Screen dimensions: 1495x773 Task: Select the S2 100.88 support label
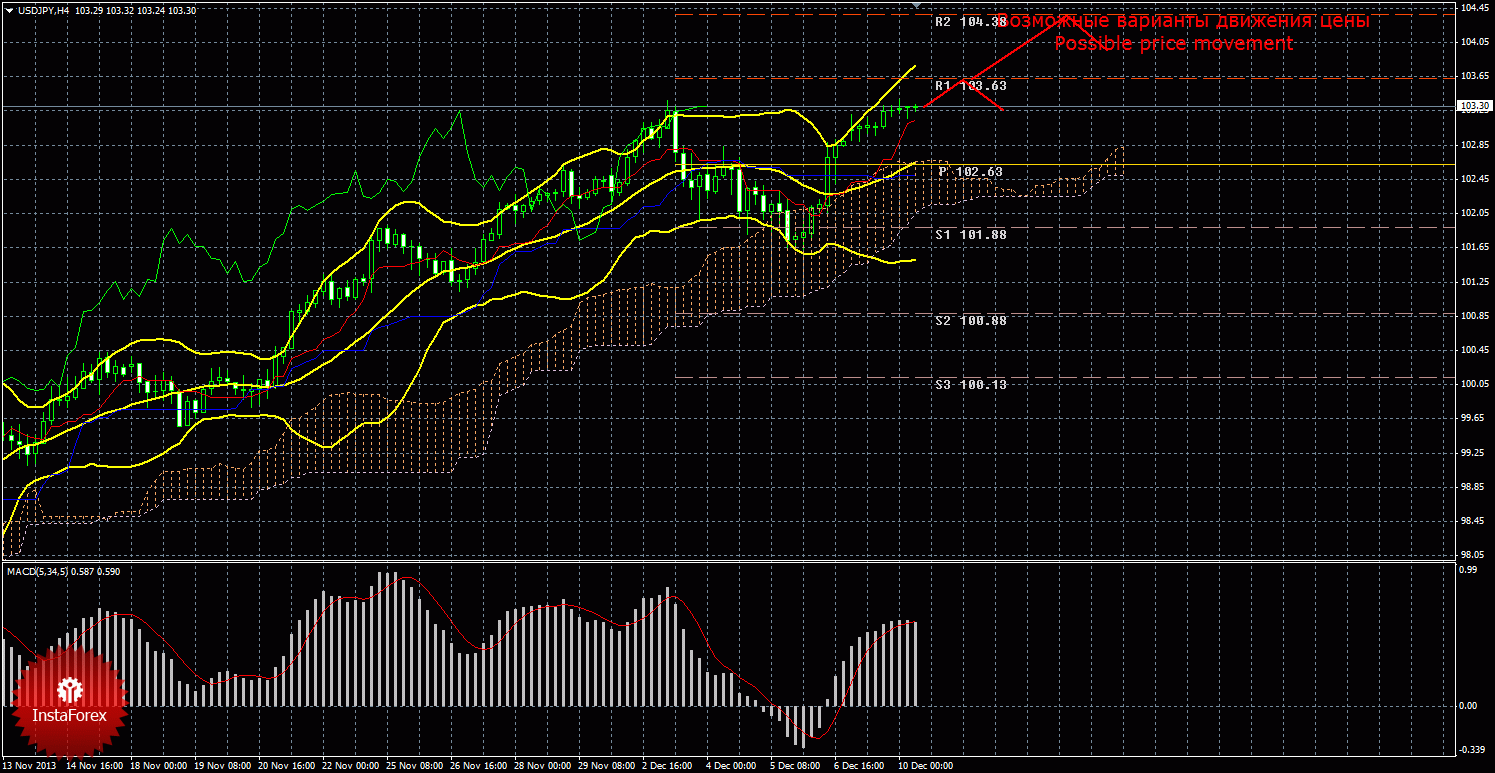(970, 320)
